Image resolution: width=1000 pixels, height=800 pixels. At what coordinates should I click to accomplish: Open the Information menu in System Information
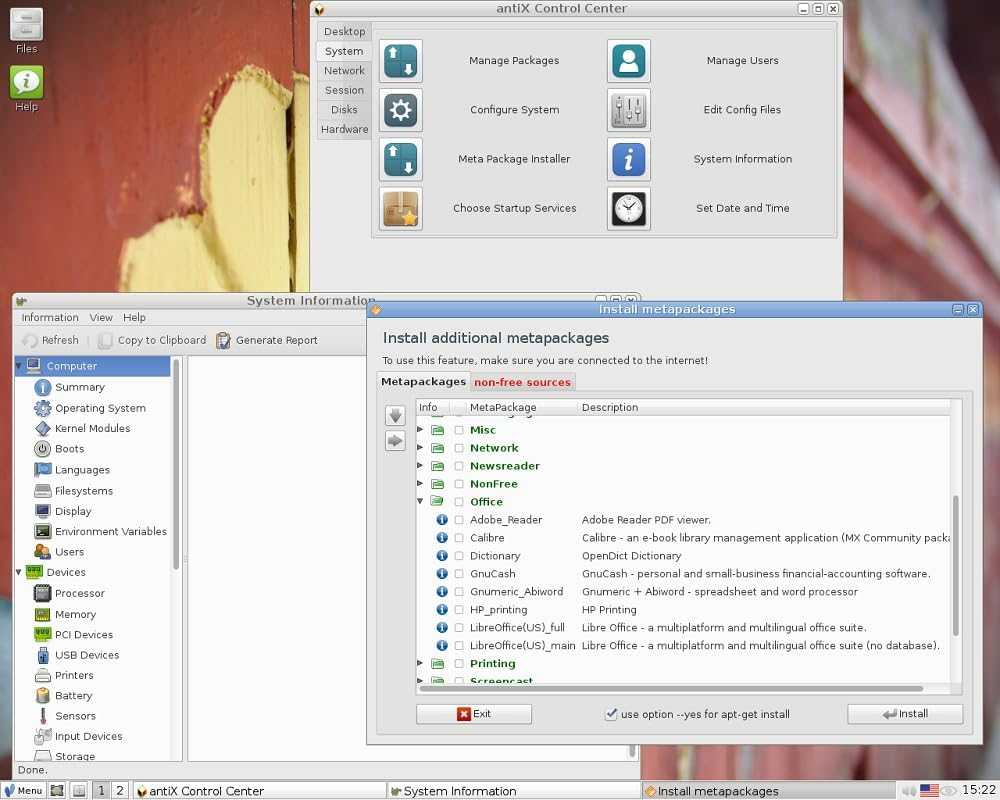[48, 317]
